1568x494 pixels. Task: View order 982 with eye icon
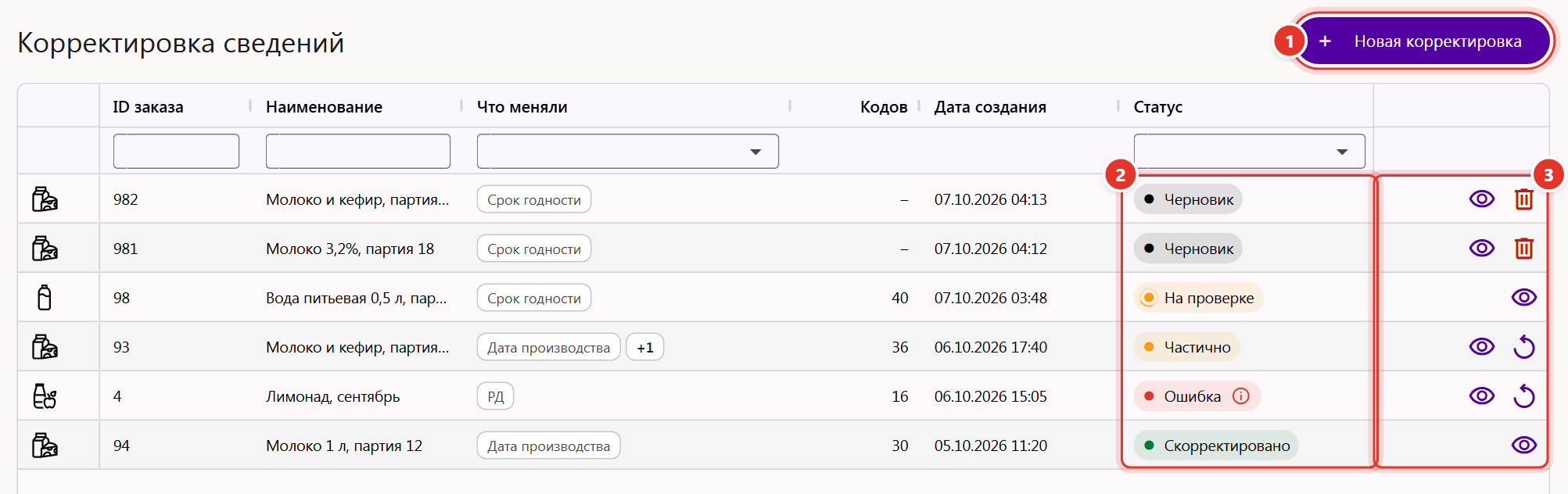(1482, 199)
